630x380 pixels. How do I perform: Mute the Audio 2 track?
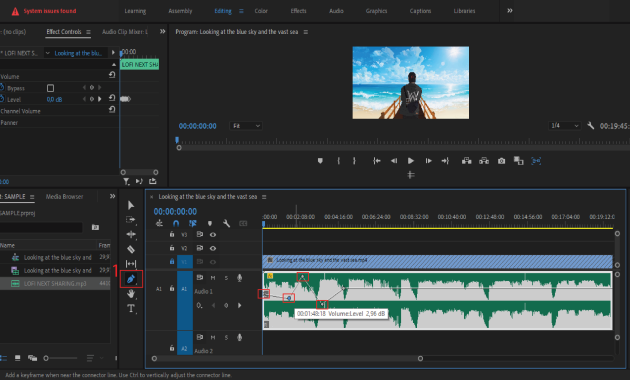click(x=213, y=337)
